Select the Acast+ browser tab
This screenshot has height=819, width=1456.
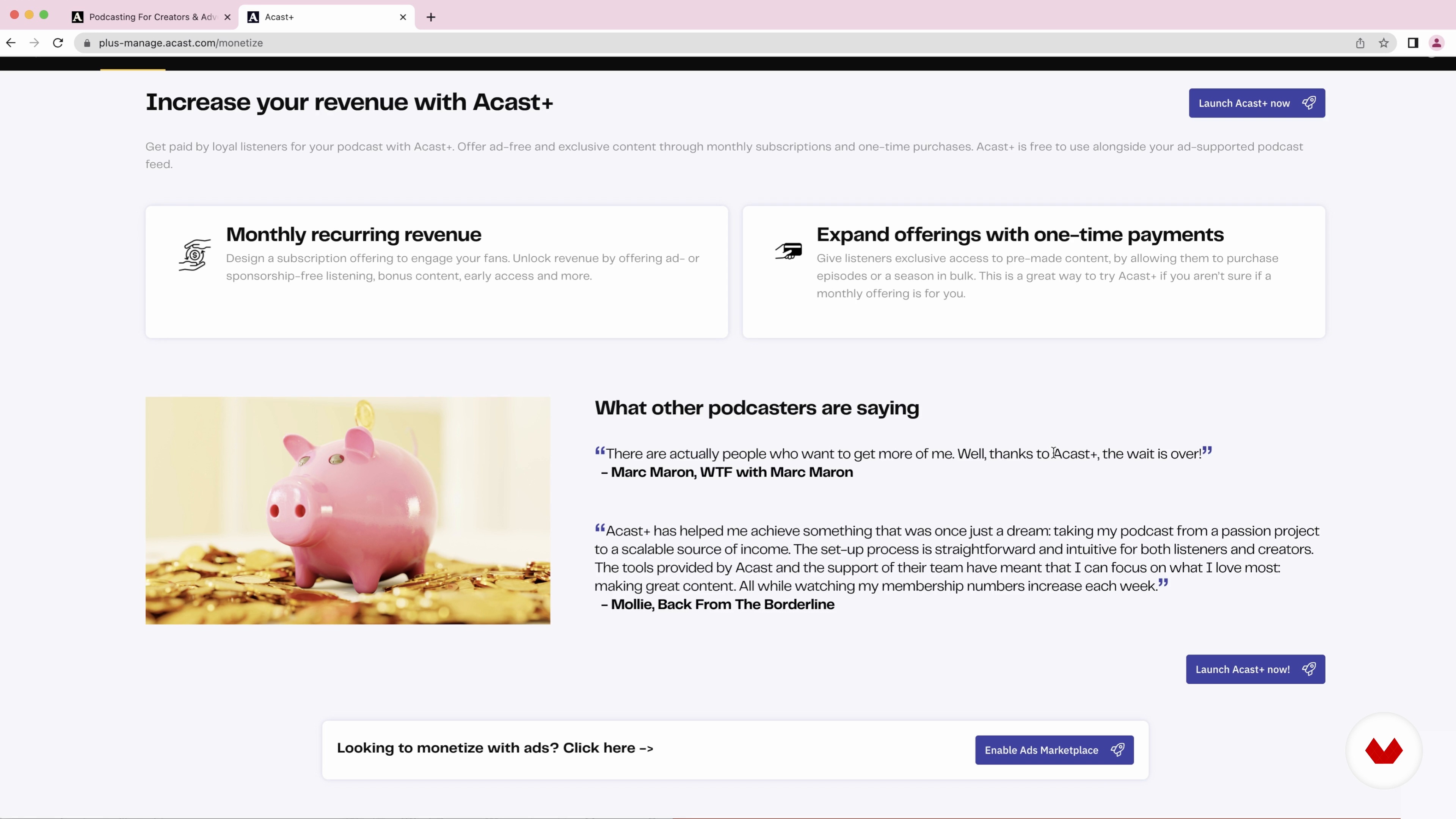327,17
